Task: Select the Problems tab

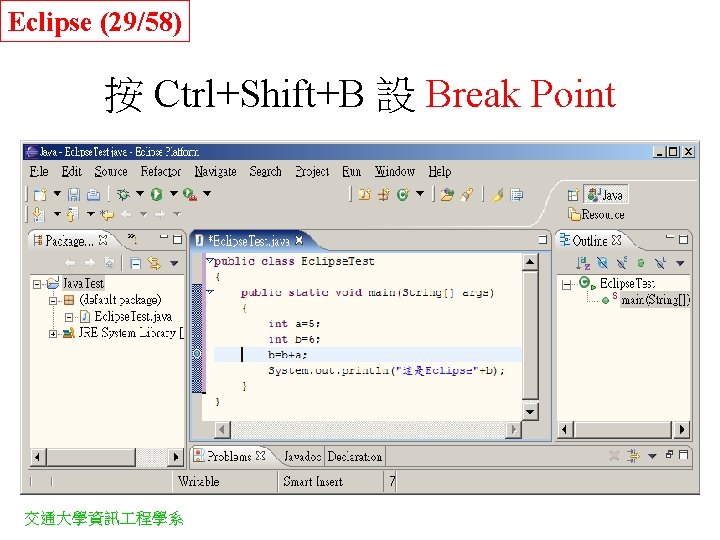Action: 230,456
